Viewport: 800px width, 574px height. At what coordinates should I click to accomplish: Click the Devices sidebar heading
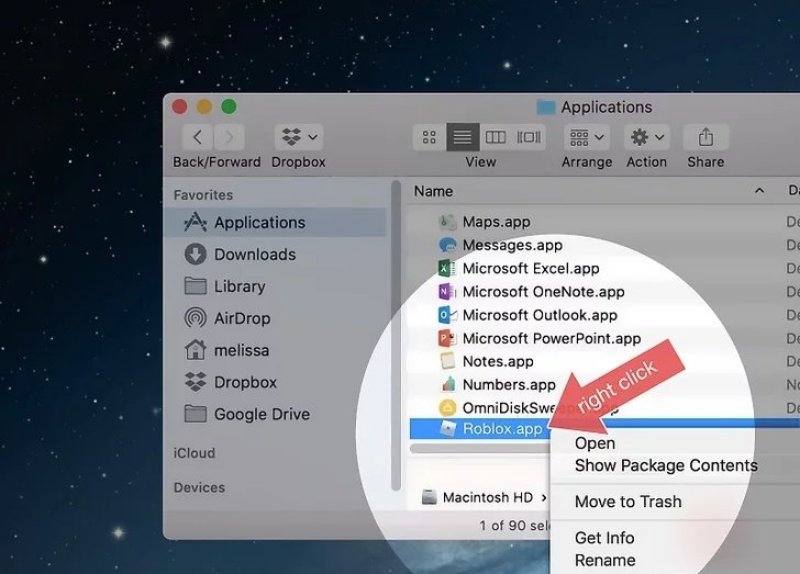(199, 488)
